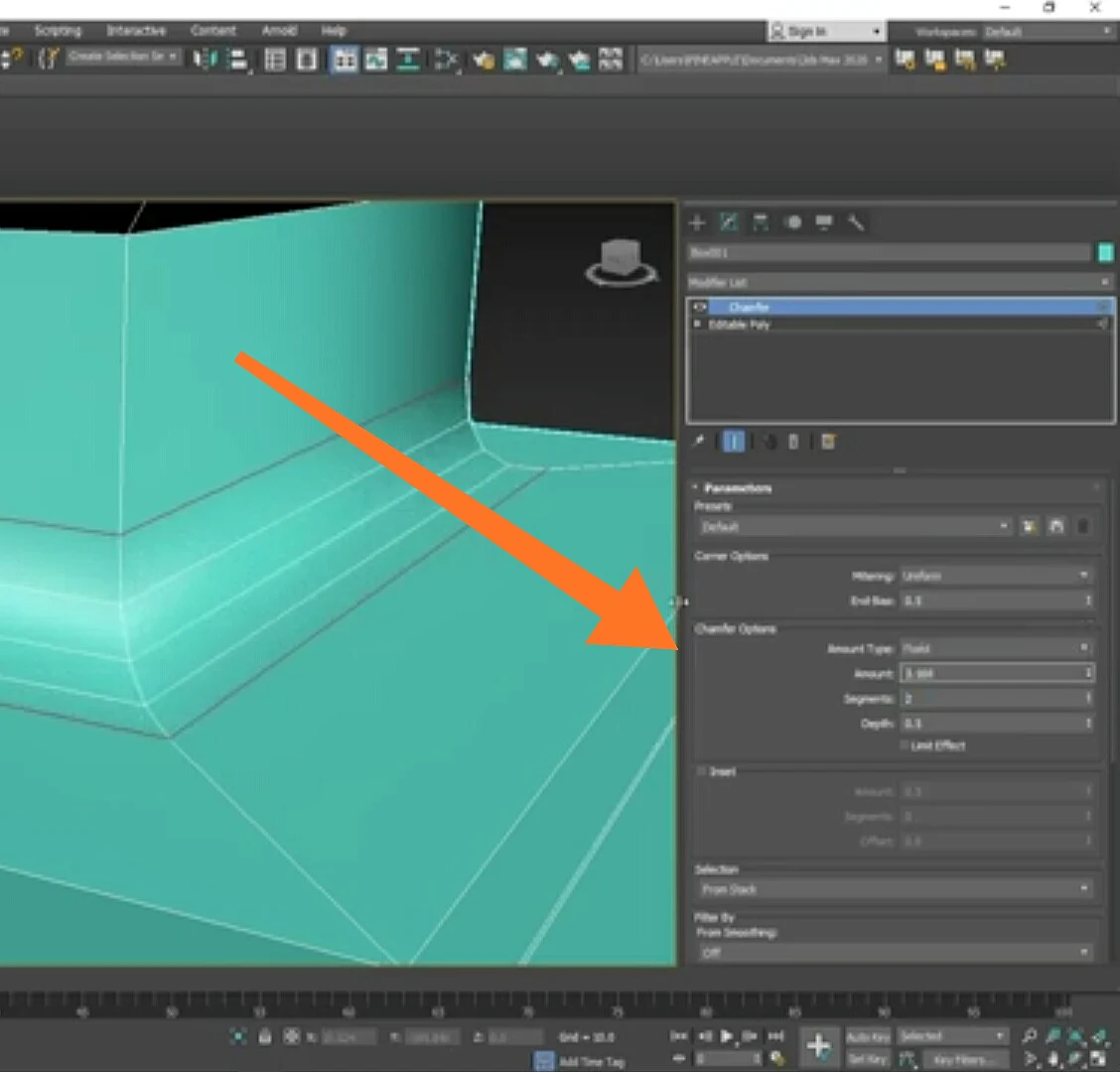This screenshot has width=1120, height=1072.
Task: Open the Mitering Uniform dropdown
Action: pyautogui.click(x=996, y=576)
